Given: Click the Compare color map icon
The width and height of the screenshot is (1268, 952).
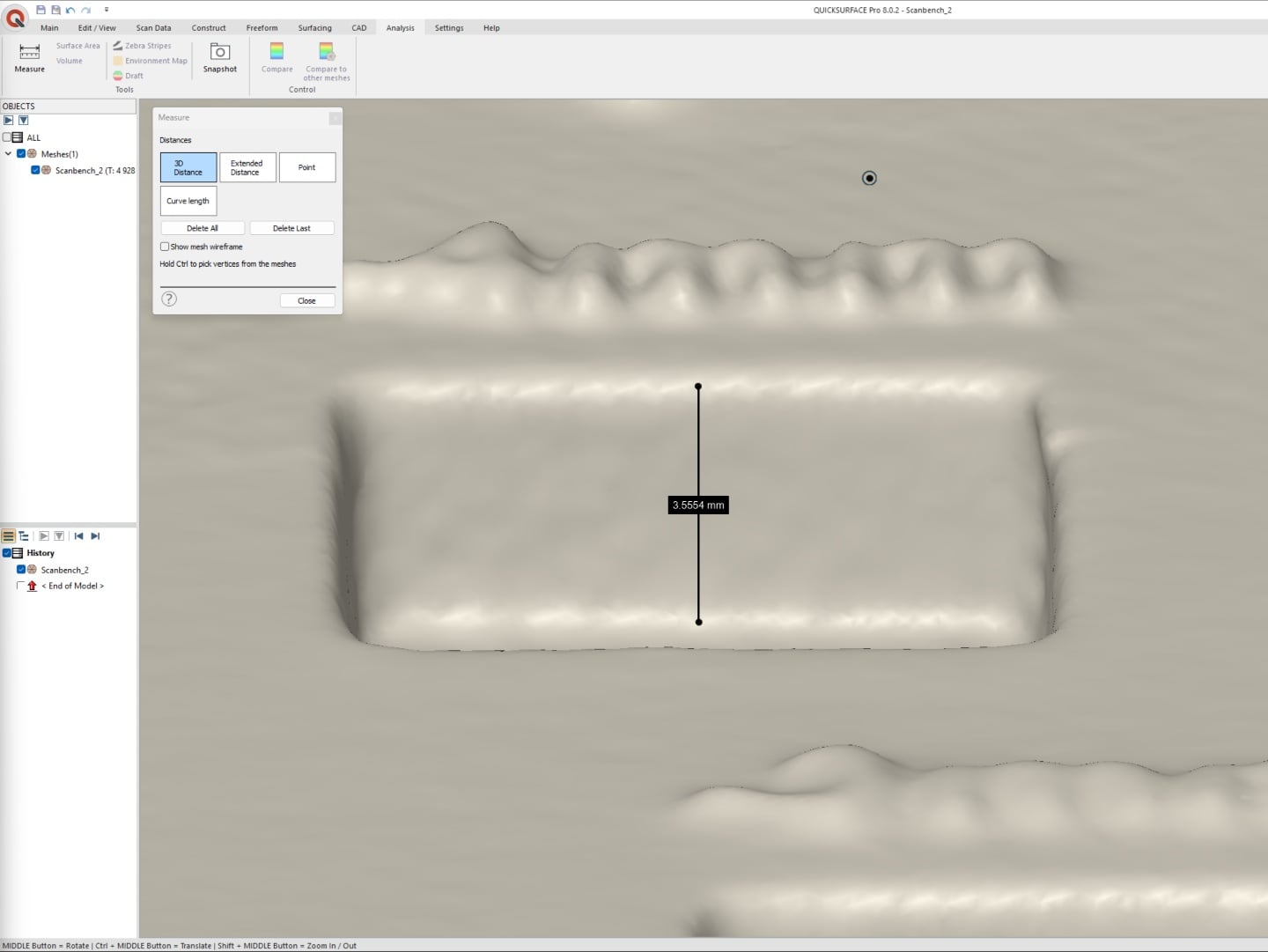Looking at the screenshot, I should click(276, 51).
